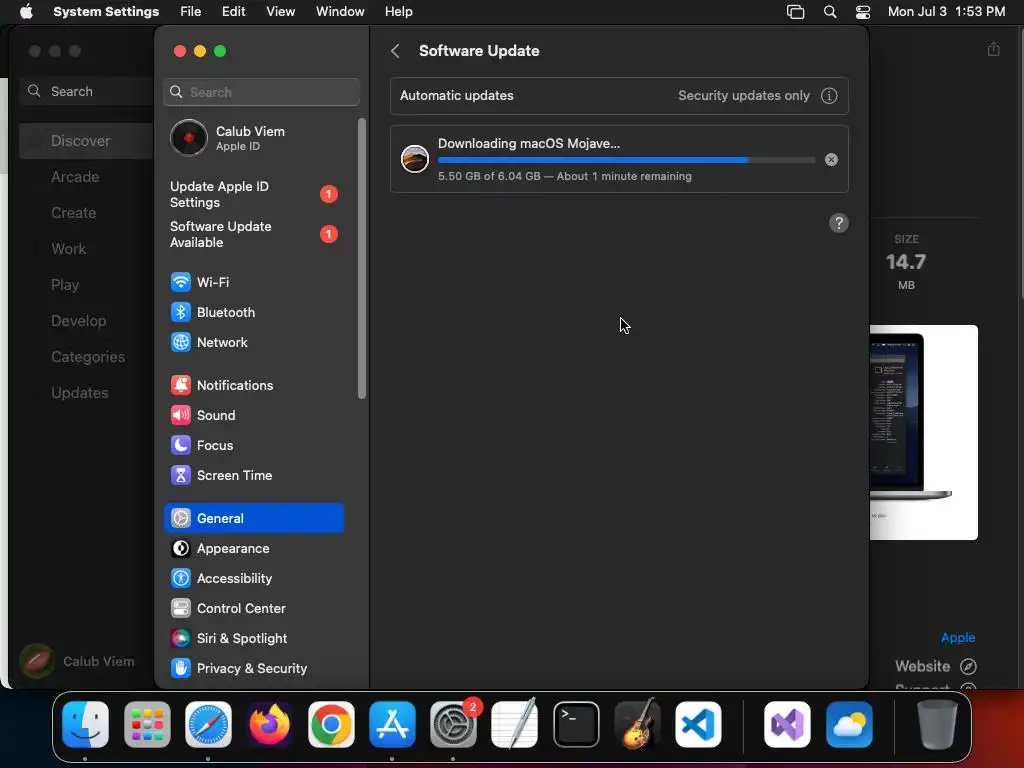1024x768 pixels.
Task: Open Trash from the Dock
Action: [937, 724]
